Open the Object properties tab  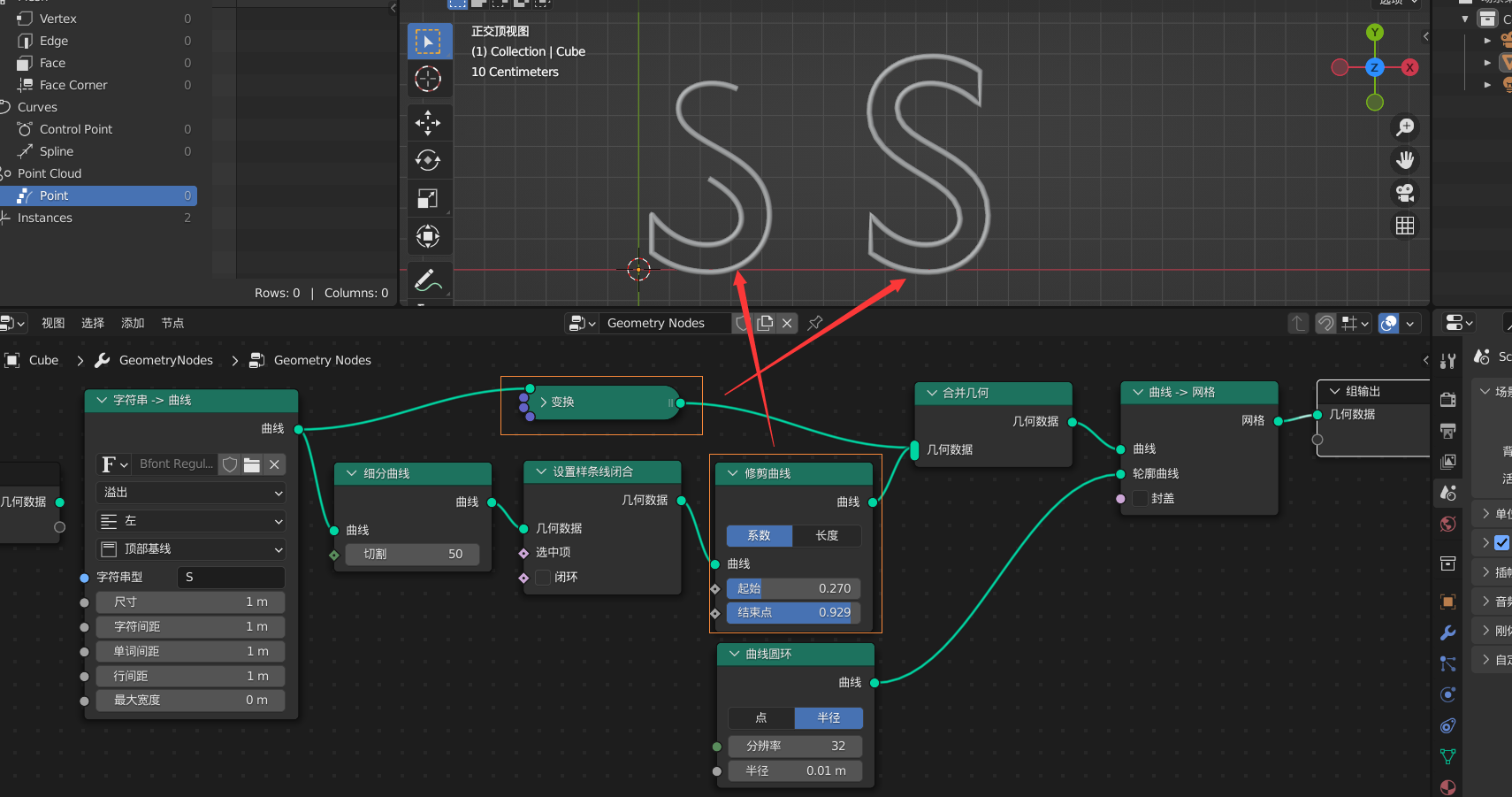(x=1447, y=602)
